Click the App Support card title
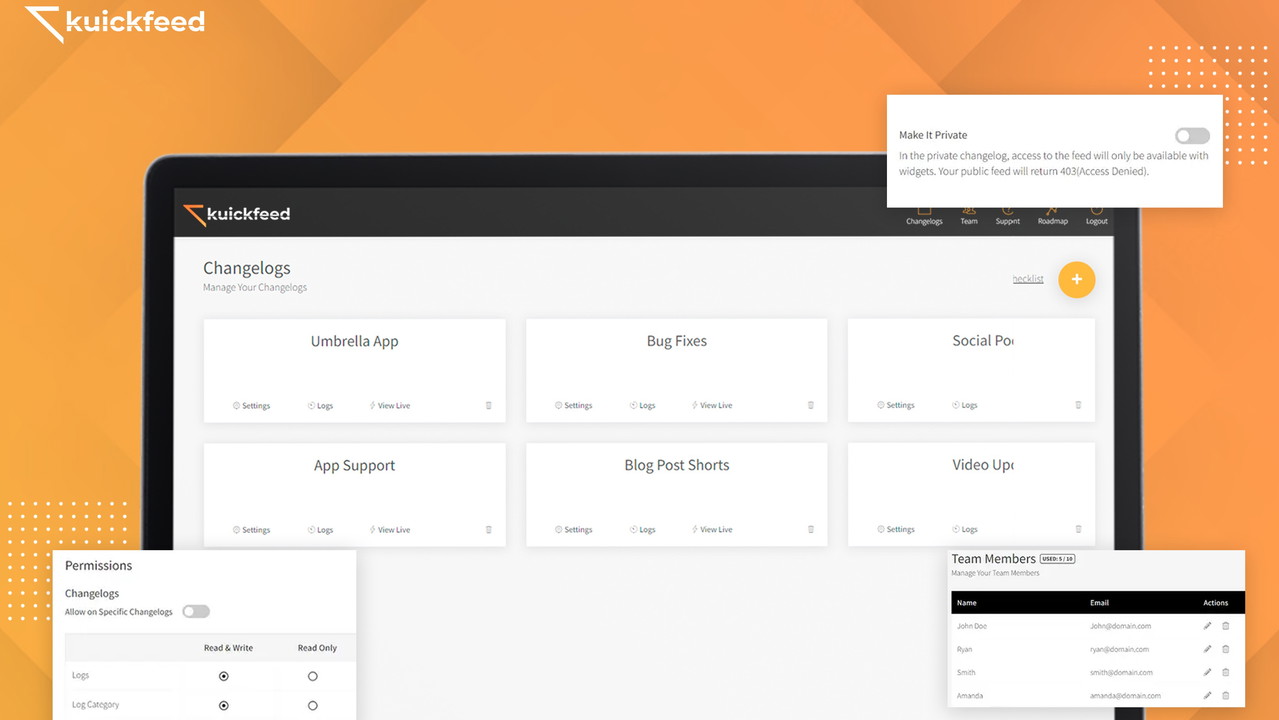Viewport: 1279px width, 720px height. [354, 465]
